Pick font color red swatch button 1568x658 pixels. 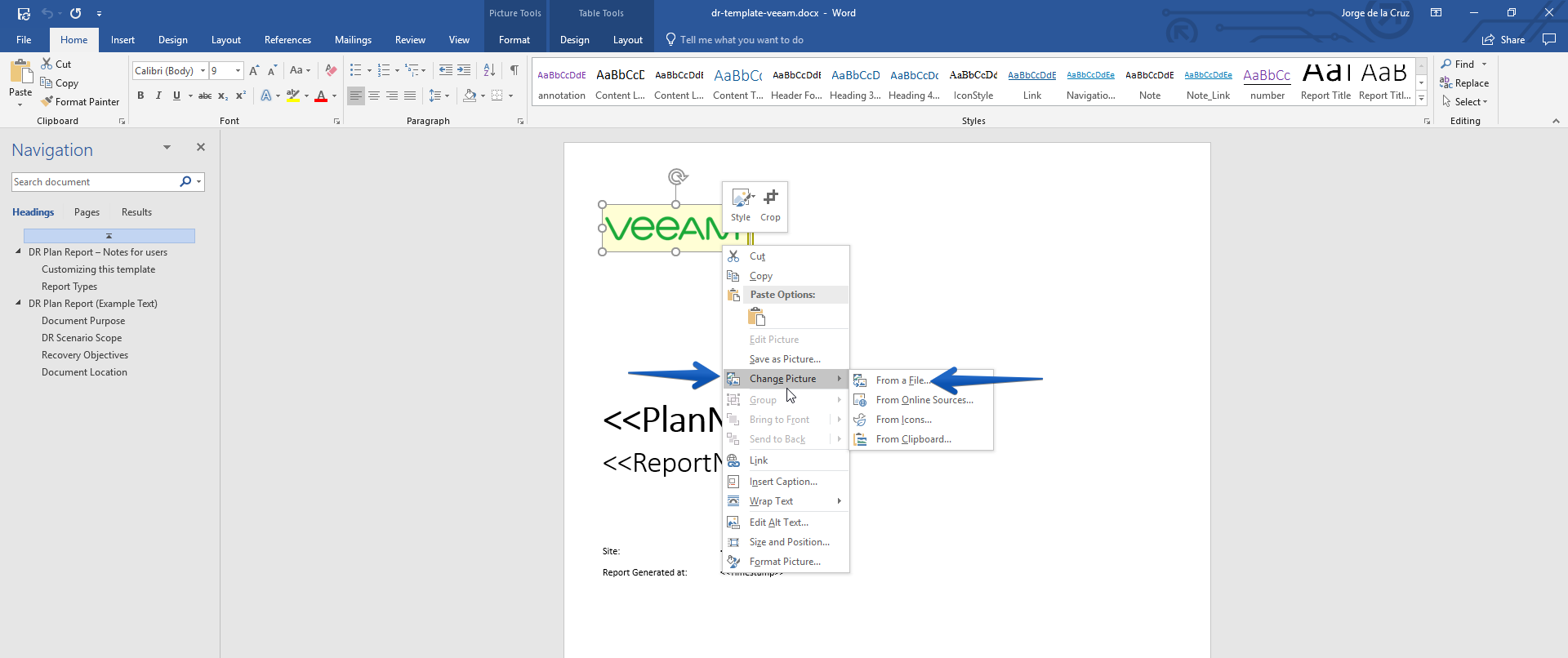321,96
